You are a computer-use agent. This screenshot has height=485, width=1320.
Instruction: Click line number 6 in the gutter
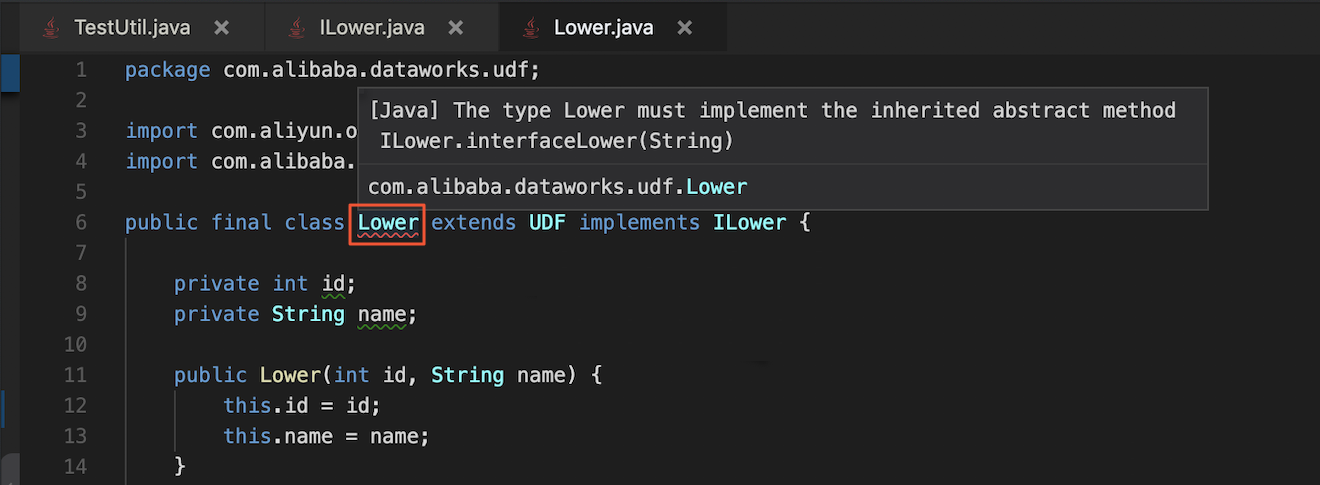[x=80, y=222]
